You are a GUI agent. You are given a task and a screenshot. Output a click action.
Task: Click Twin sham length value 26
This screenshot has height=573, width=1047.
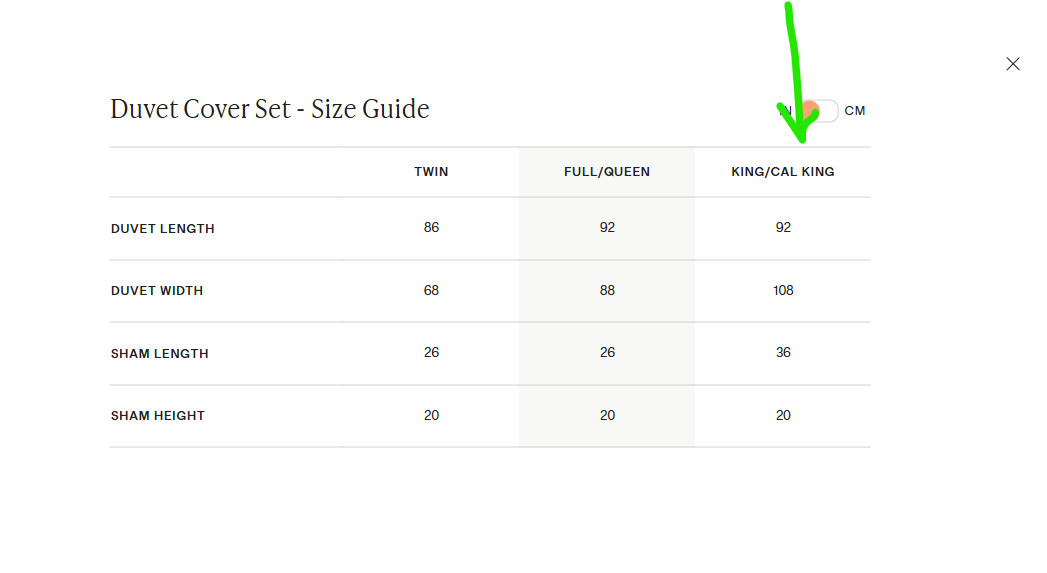click(x=431, y=353)
